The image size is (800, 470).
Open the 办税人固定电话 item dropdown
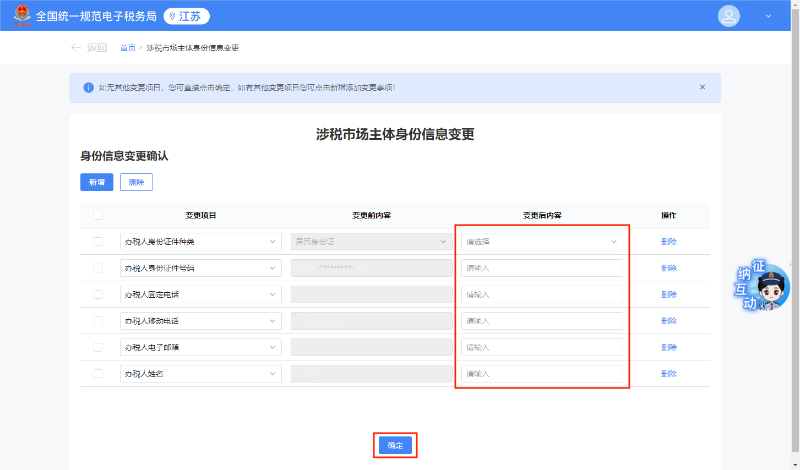tap(201, 294)
